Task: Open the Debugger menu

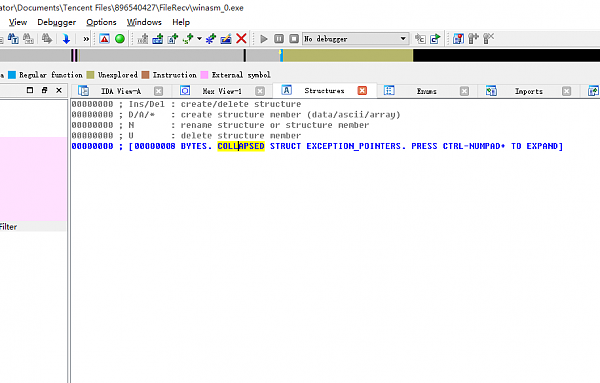Action: tap(57, 22)
